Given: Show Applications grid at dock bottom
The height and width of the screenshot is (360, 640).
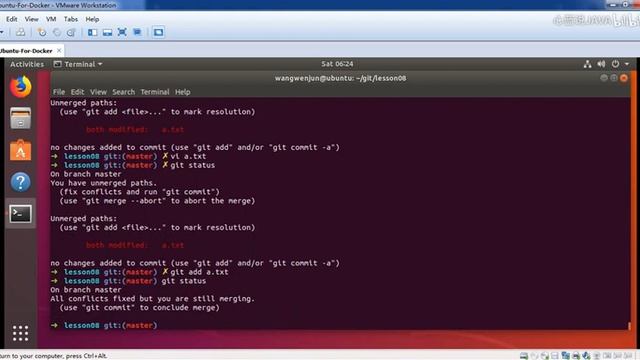Looking at the screenshot, I should (20, 333).
